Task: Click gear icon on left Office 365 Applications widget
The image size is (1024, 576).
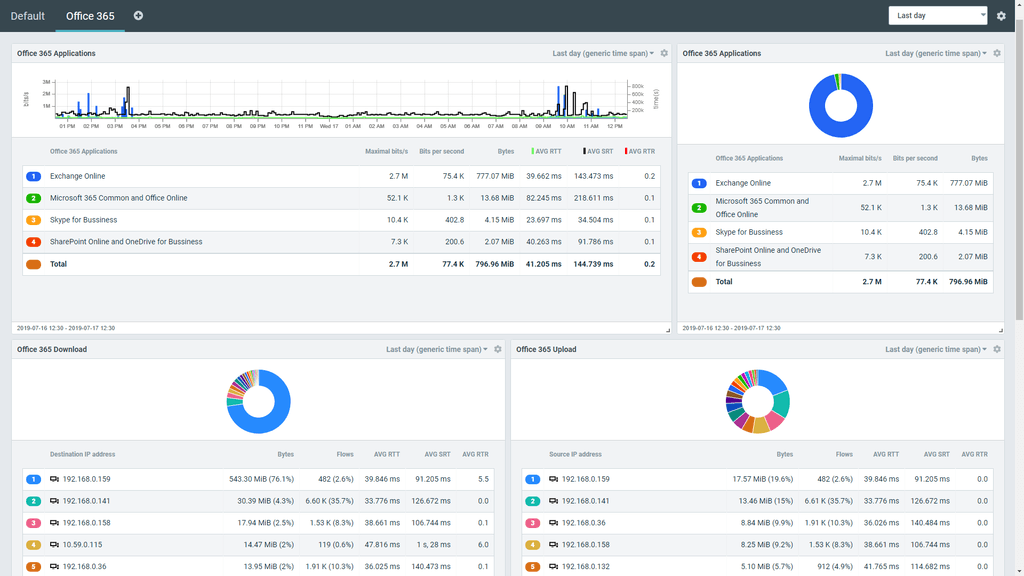Action: pos(664,54)
